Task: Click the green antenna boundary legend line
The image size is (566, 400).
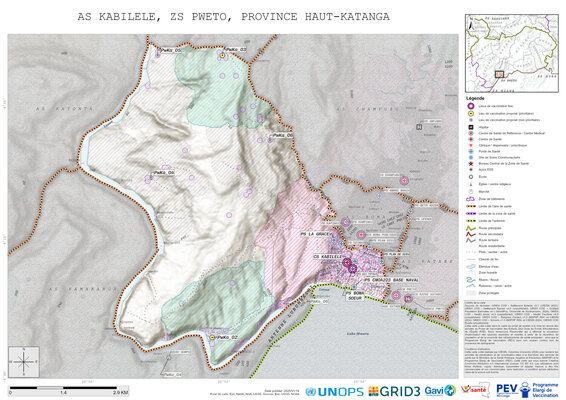Action: (x=471, y=221)
